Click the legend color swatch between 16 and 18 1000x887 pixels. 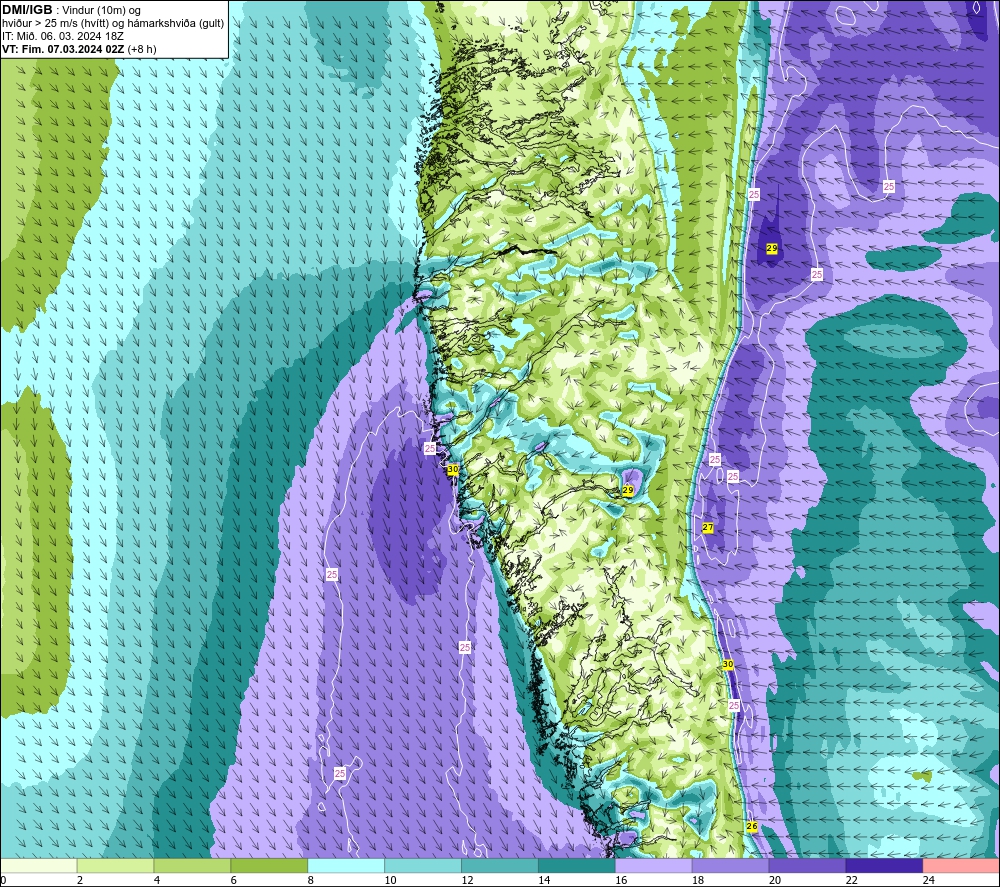[654, 865]
